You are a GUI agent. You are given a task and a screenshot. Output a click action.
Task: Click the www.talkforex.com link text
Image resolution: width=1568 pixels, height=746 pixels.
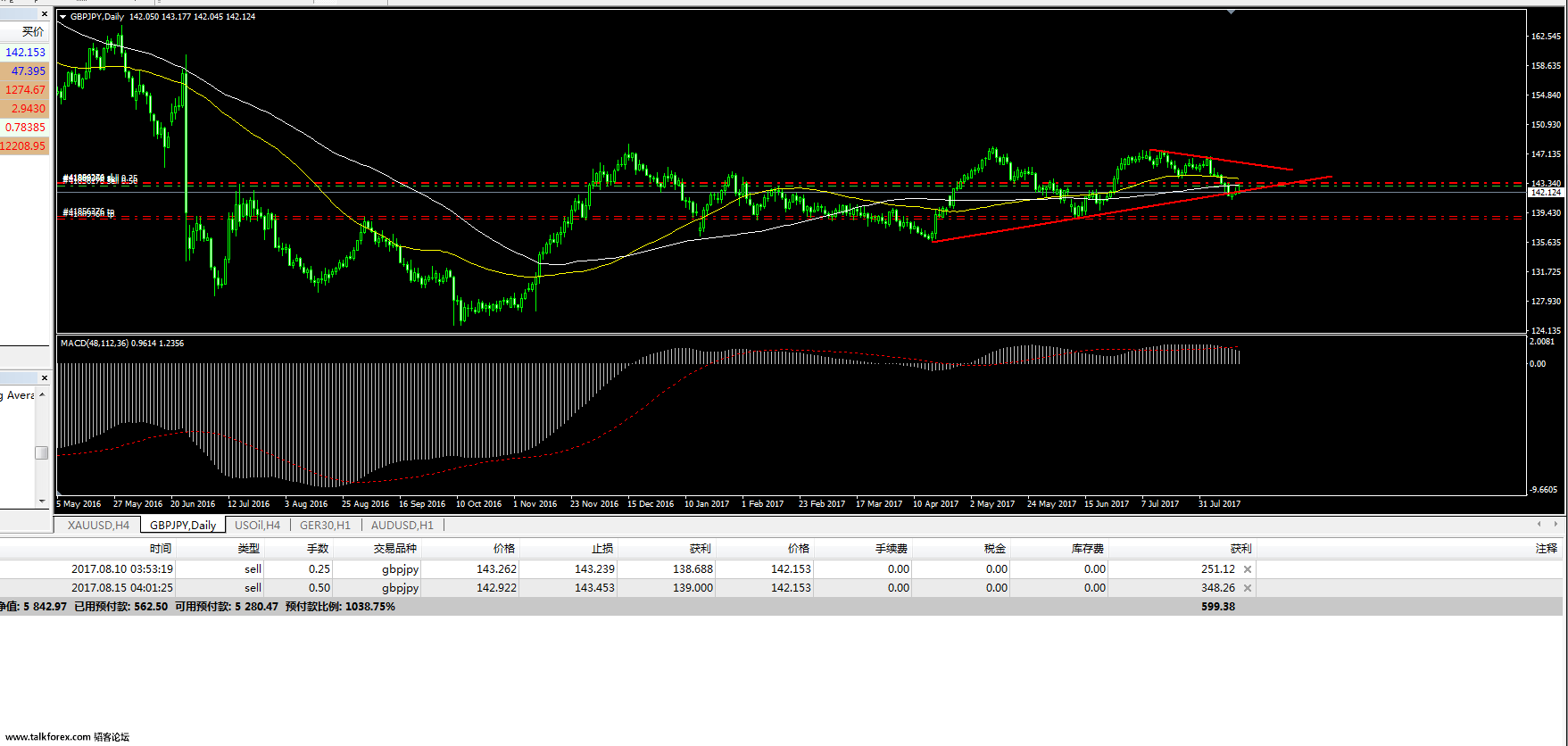48,737
